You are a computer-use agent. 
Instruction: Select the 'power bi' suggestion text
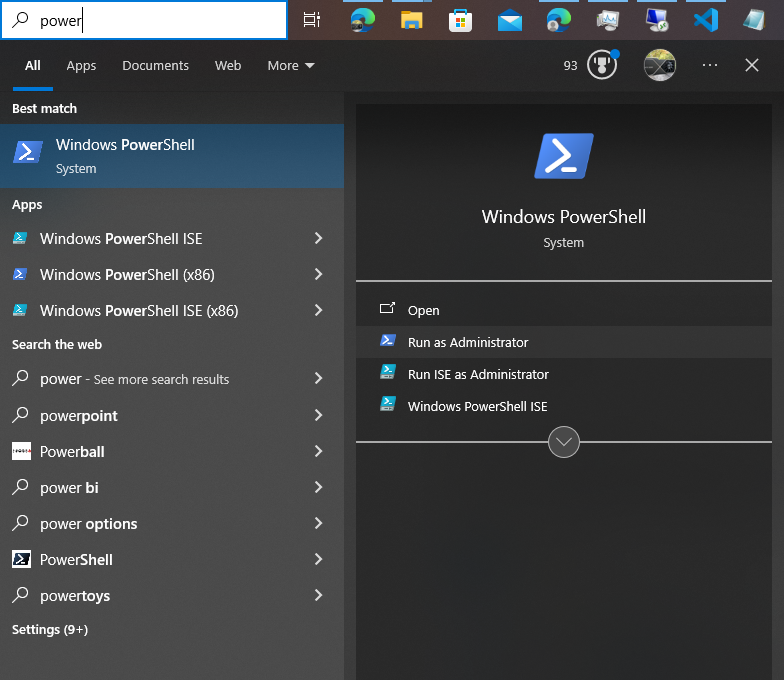tap(70, 488)
